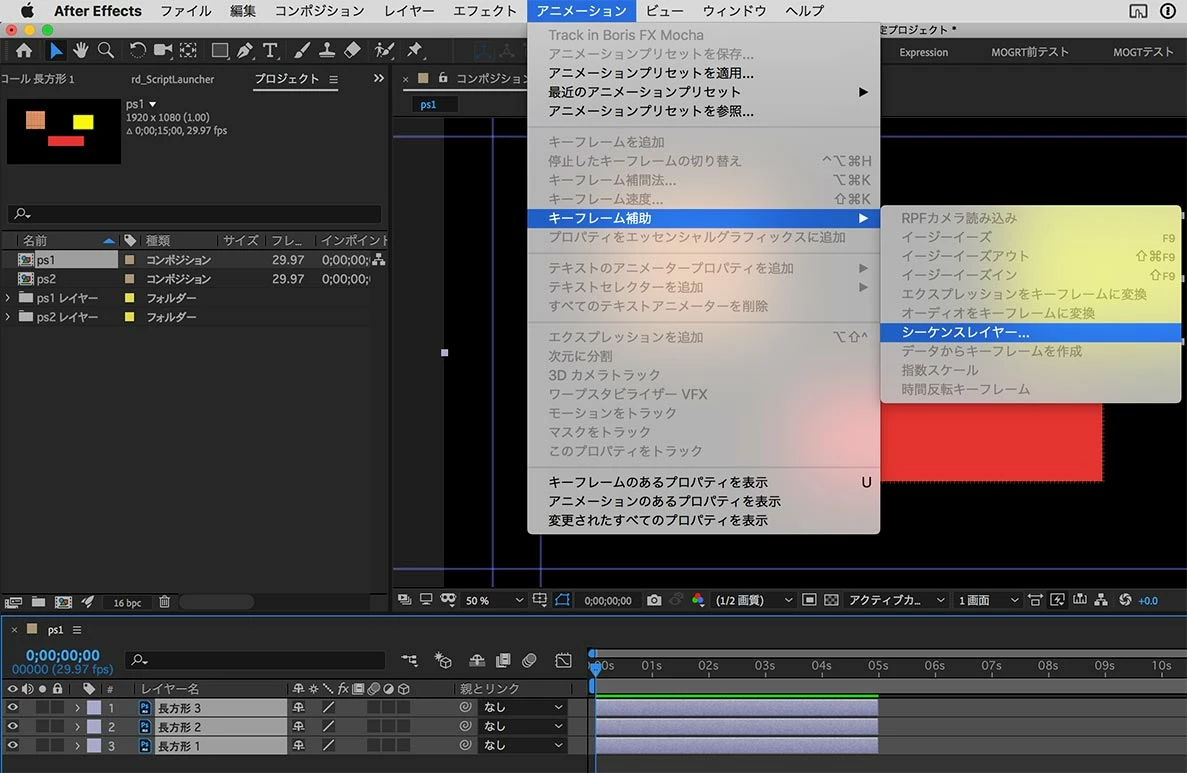The width and height of the screenshot is (1187, 773).
Task: Open the show channel color icon
Action: [x=698, y=600]
